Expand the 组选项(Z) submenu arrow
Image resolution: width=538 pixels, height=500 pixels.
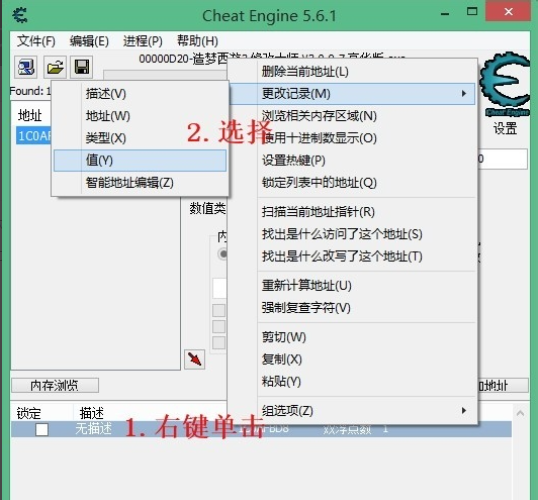coord(464,410)
